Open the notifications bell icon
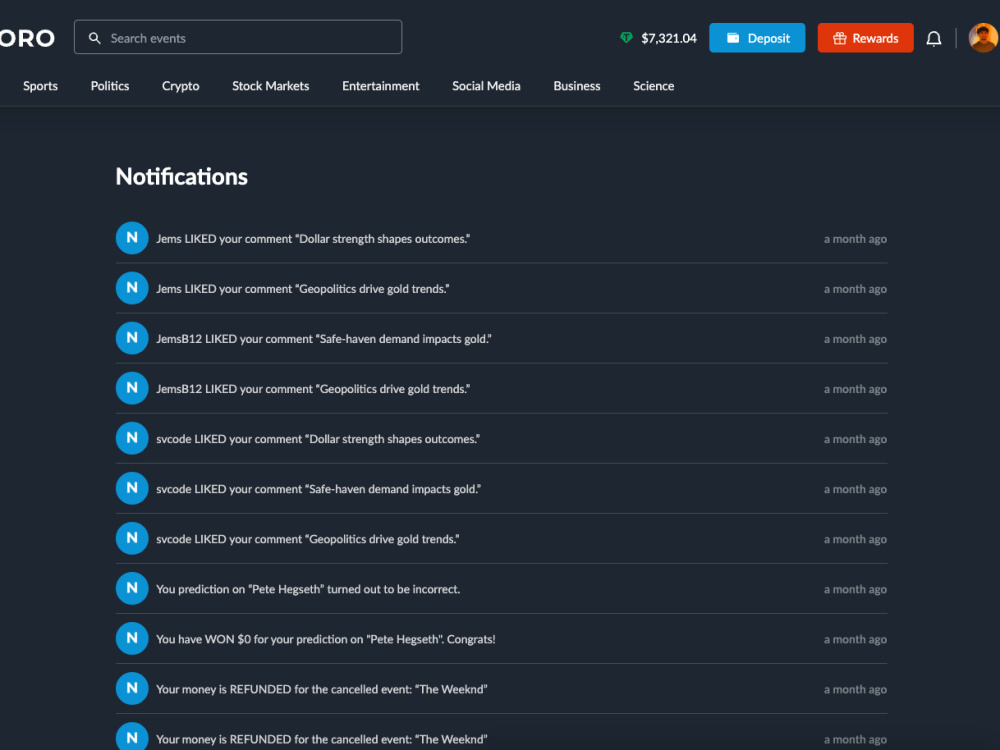This screenshot has width=1000, height=750. pos(934,38)
